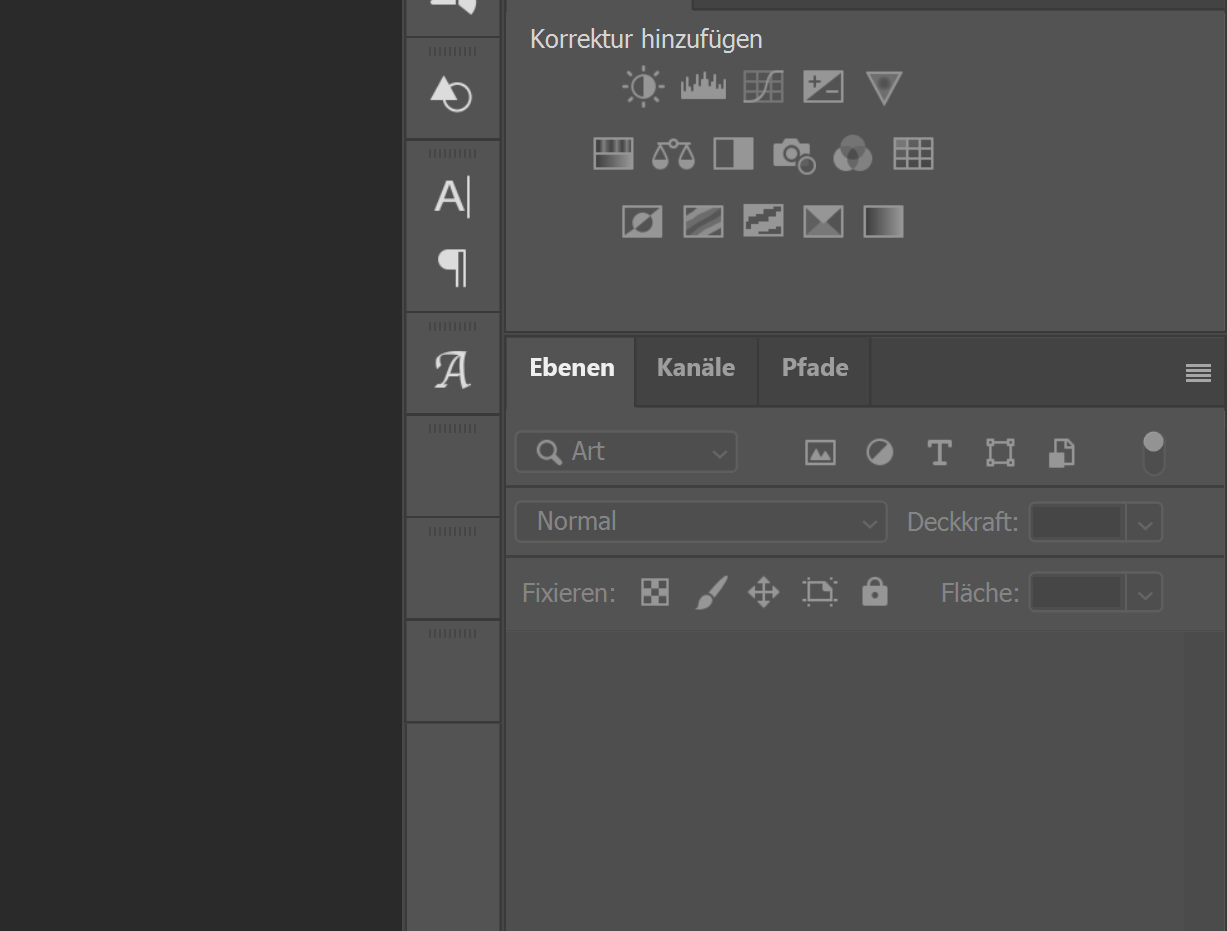Add a Hue/Saturation adjustment

pyautogui.click(x=613, y=153)
